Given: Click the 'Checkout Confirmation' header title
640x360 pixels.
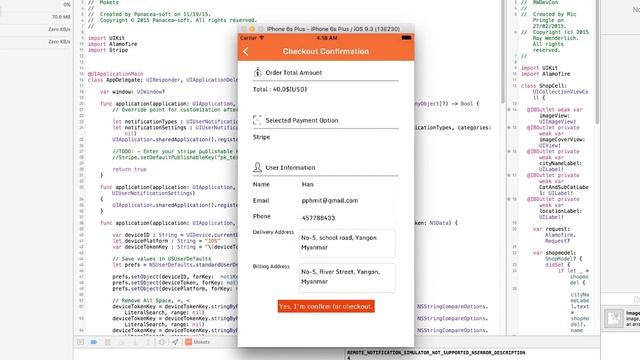Looking at the screenshot, I should pyautogui.click(x=326, y=51).
